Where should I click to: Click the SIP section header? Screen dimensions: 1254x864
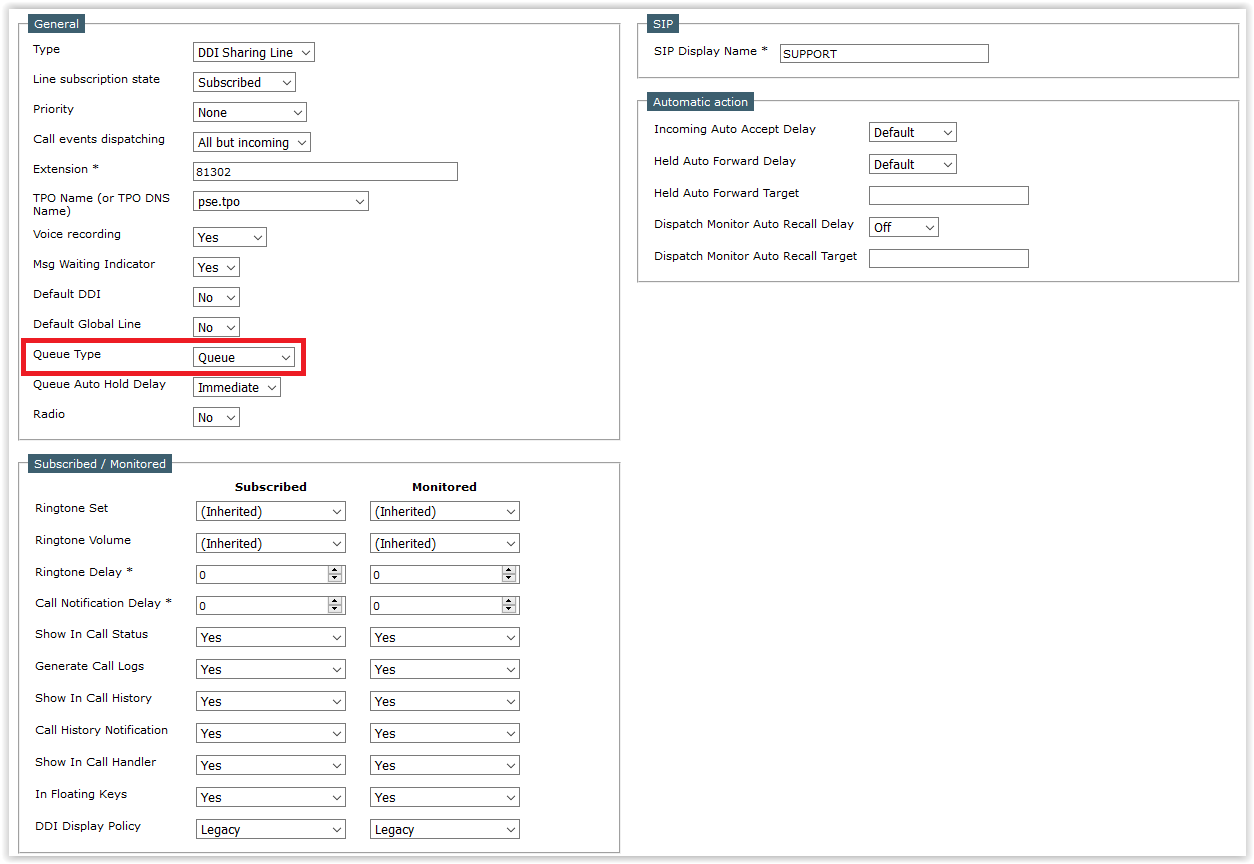coord(663,24)
